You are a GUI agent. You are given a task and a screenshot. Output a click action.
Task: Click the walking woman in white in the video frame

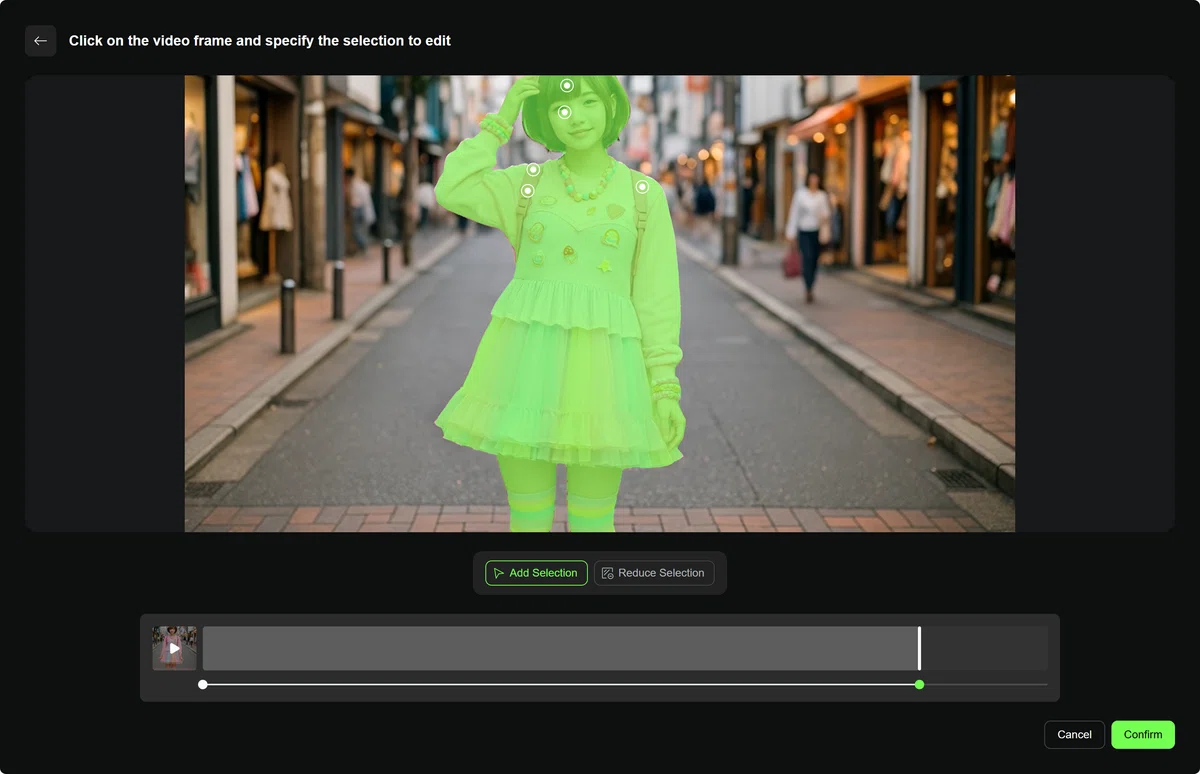807,236
